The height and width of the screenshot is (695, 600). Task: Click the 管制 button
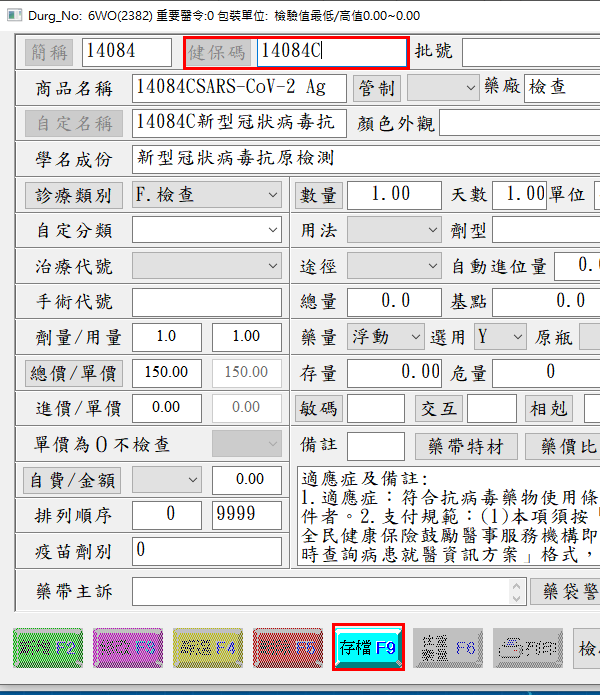tap(376, 89)
